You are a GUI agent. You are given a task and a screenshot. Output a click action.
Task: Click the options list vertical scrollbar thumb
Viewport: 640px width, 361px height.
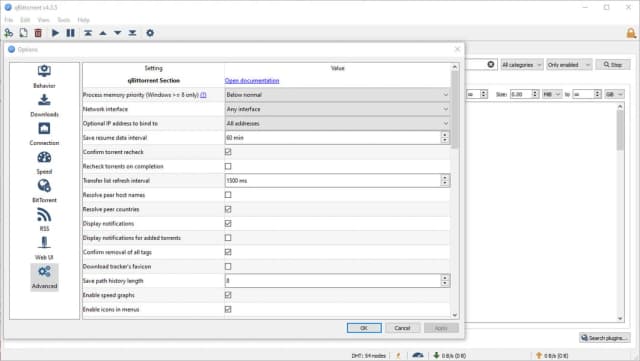455,109
